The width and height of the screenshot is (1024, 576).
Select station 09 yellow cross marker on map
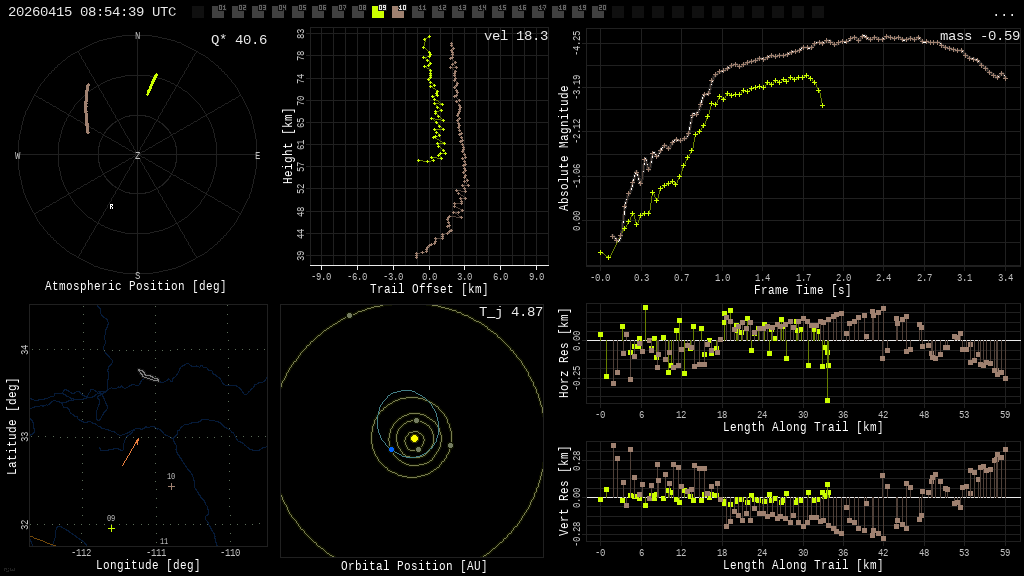pos(111,528)
